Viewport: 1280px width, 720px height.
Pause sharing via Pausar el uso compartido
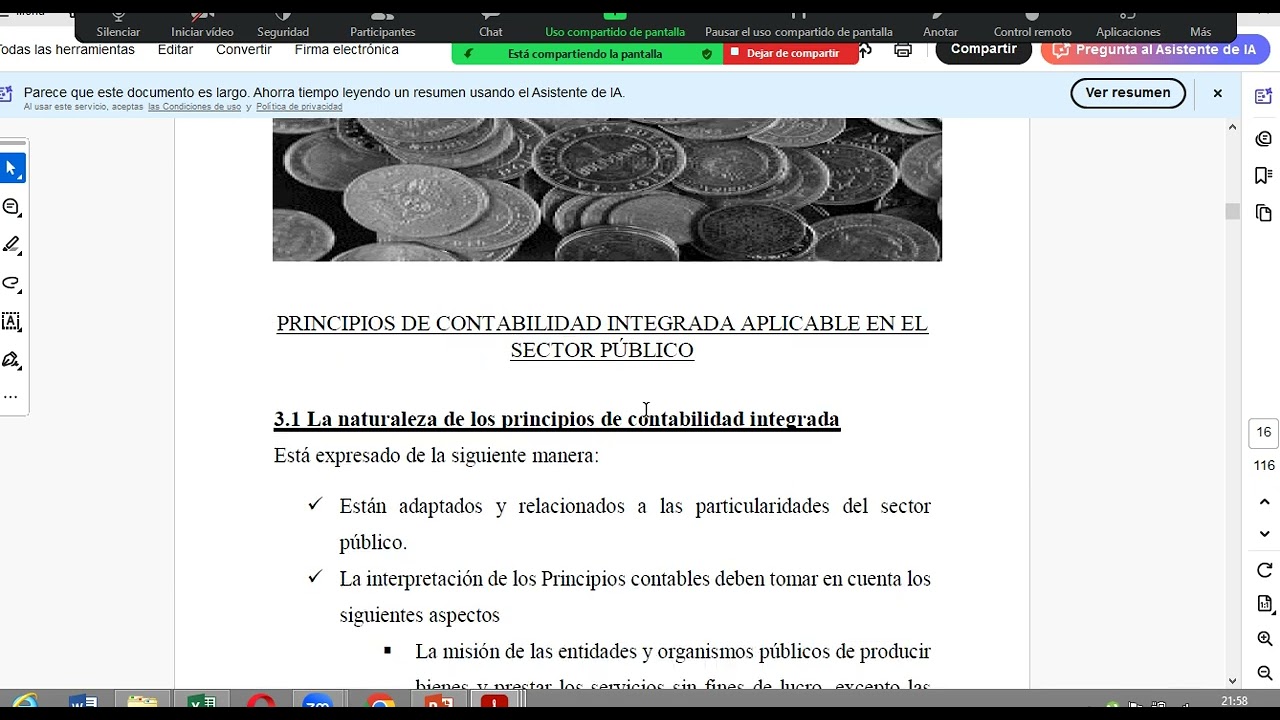tap(798, 26)
